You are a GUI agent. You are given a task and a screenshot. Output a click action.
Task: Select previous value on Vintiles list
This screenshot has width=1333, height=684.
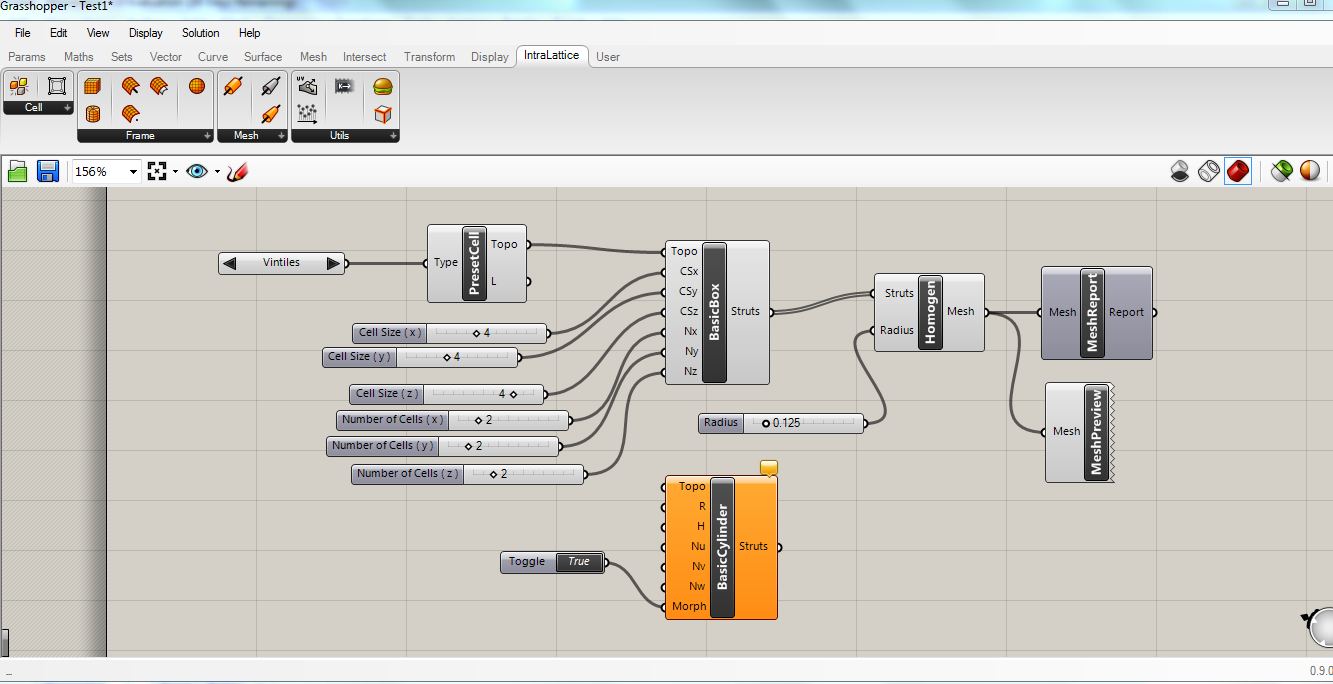tap(230, 263)
